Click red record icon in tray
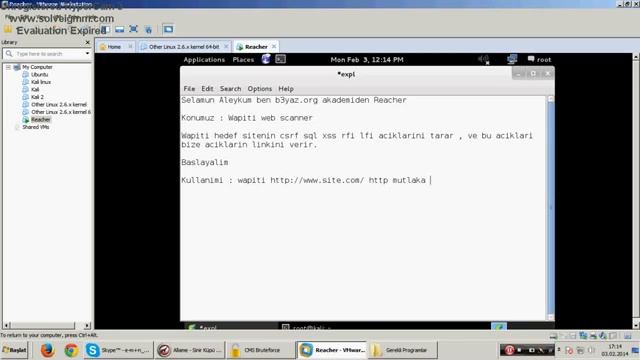Image resolution: width=640 pixels, height=360 pixels. point(509,350)
